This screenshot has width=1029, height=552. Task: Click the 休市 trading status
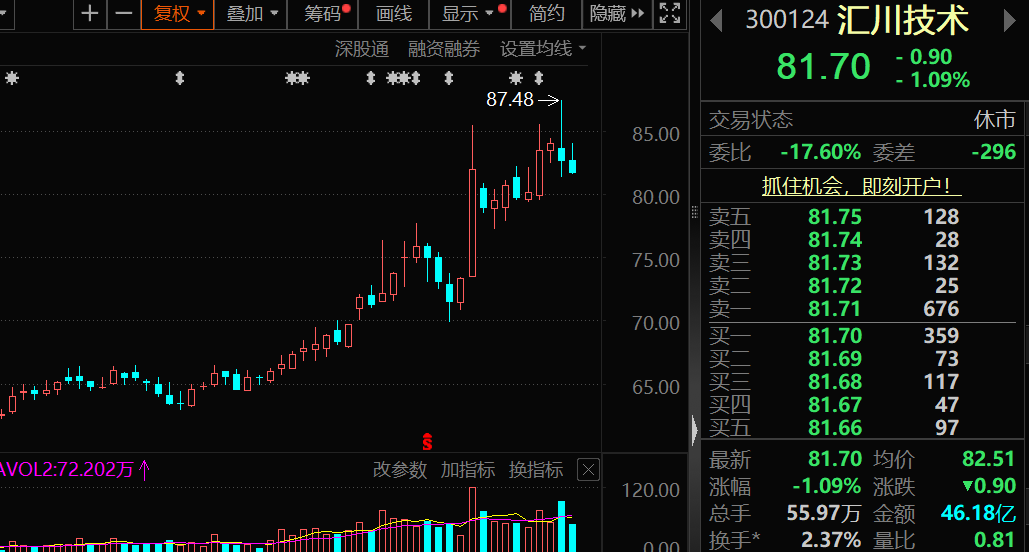(995, 119)
